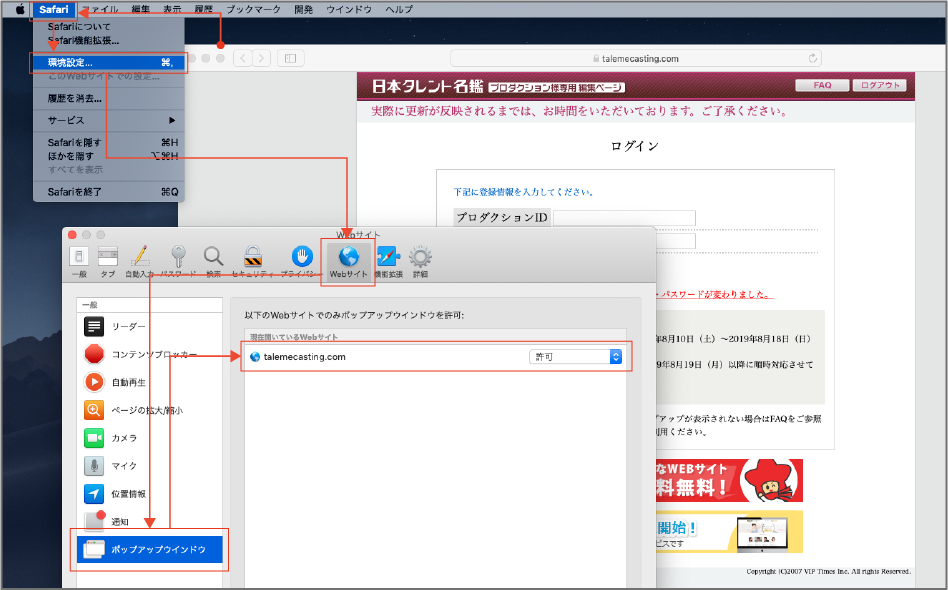
Task: Open the Webサイト preferences pane
Action: point(348,261)
